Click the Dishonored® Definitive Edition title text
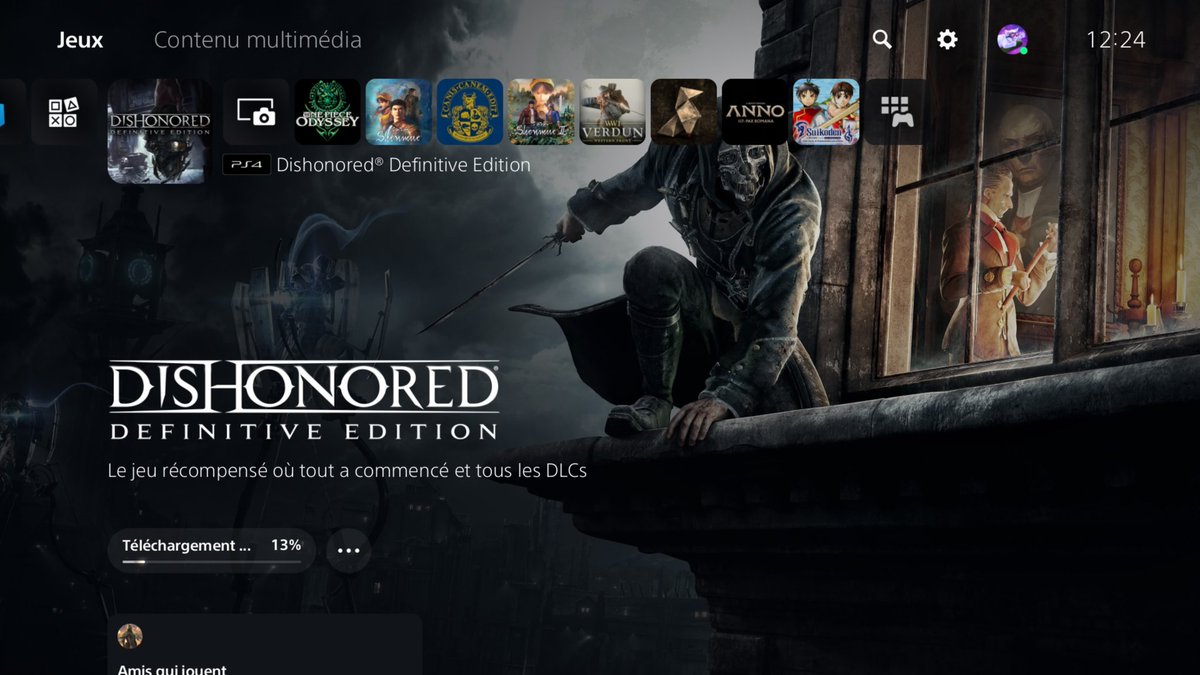 point(403,165)
